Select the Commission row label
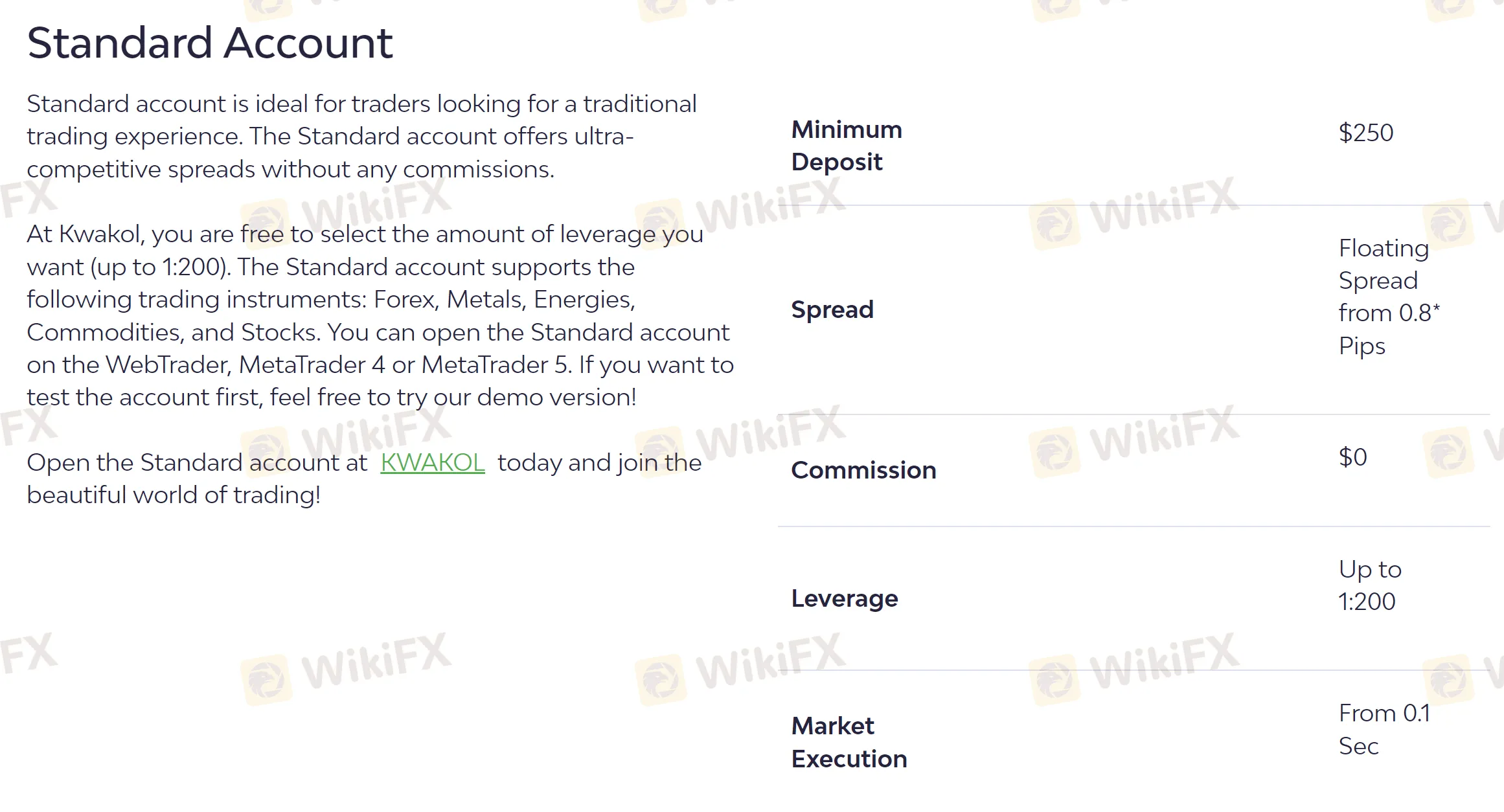The width and height of the screenshot is (1504, 812). click(863, 470)
